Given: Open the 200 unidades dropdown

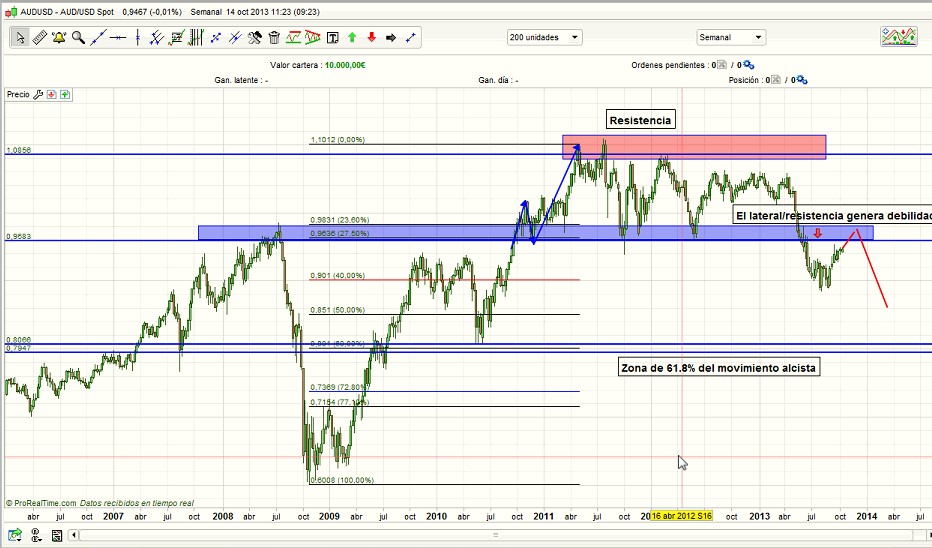Looking at the screenshot, I should [x=544, y=37].
